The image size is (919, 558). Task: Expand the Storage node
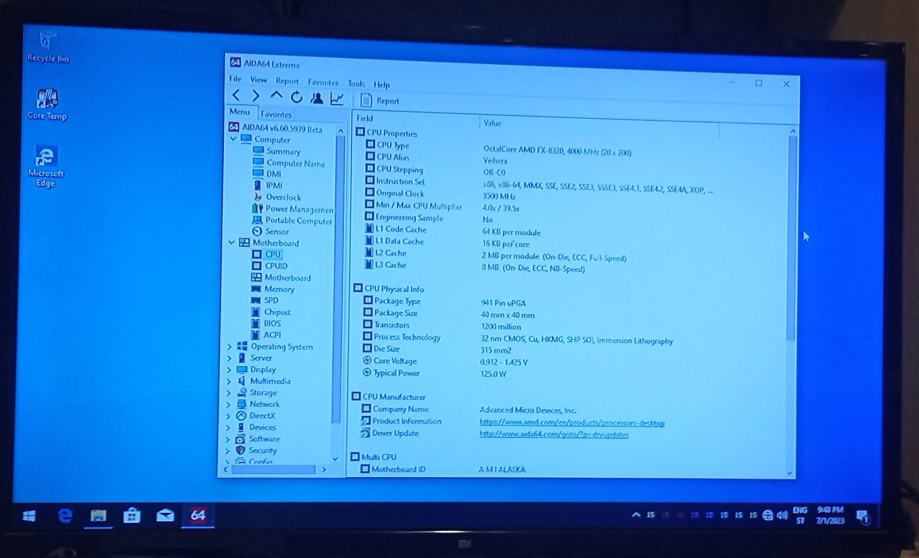pos(229,393)
